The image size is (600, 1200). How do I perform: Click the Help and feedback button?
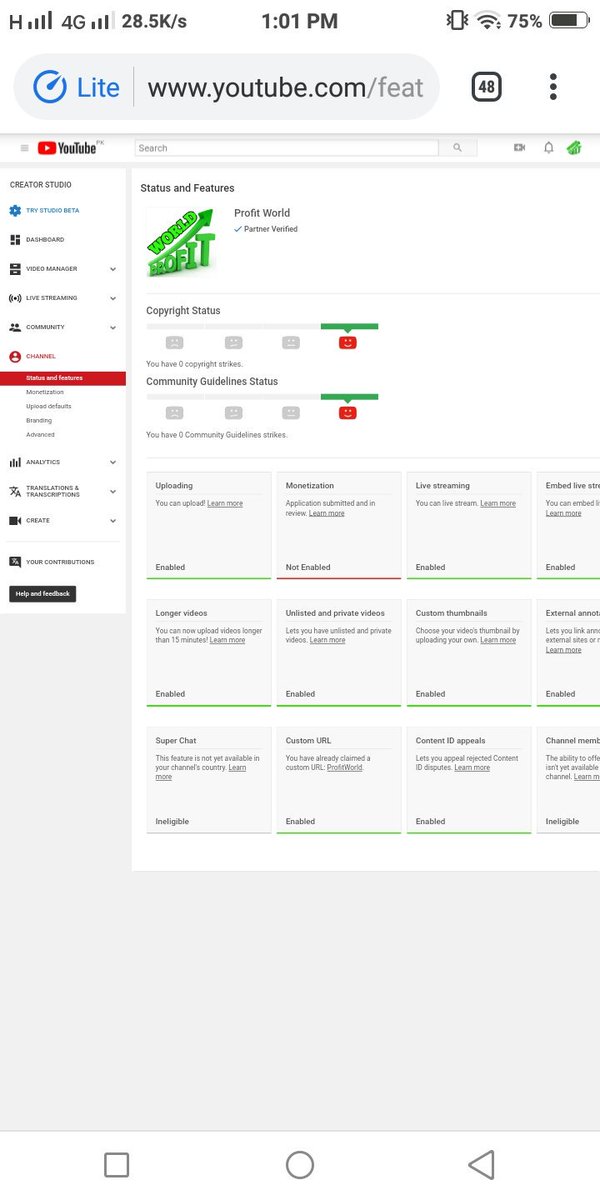click(43, 594)
